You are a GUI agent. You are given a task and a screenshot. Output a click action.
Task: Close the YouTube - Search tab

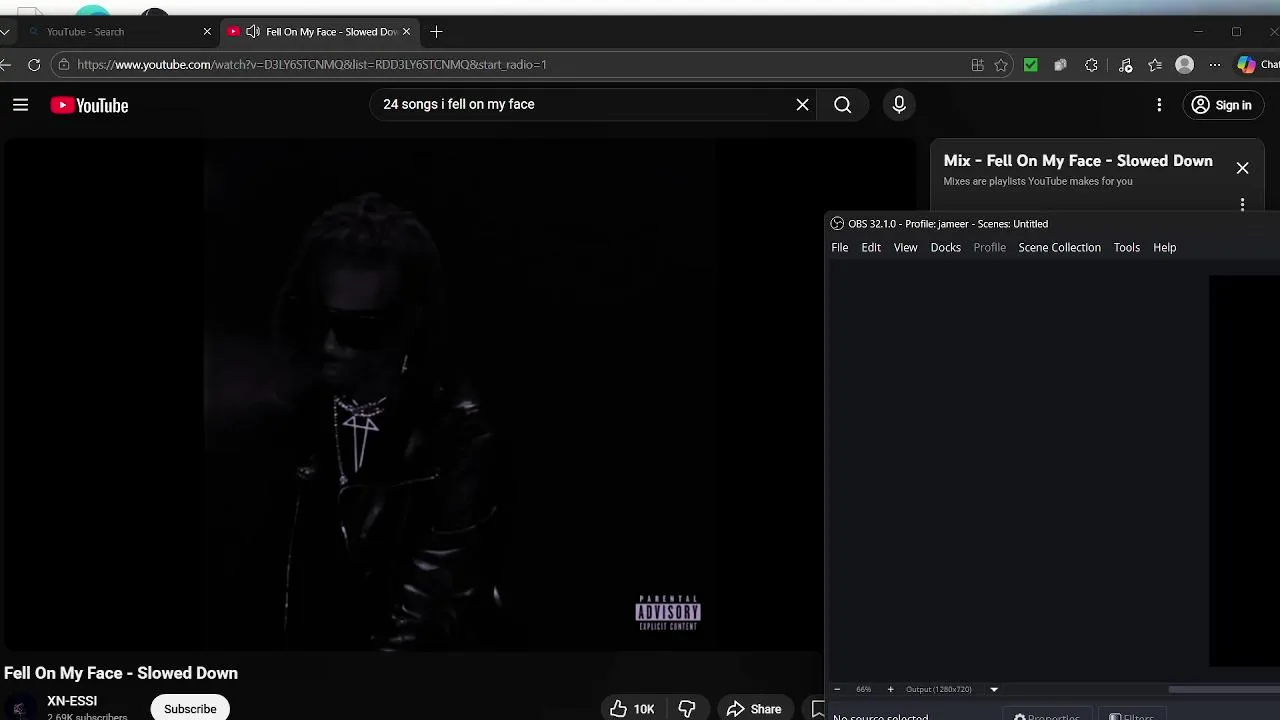[207, 32]
